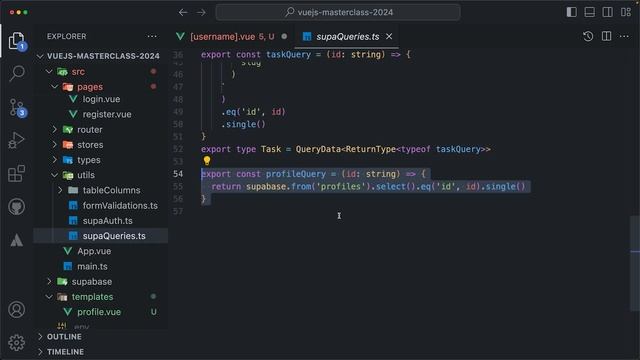
Task: Open App.vue file
Action: pyautogui.click(x=94, y=251)
